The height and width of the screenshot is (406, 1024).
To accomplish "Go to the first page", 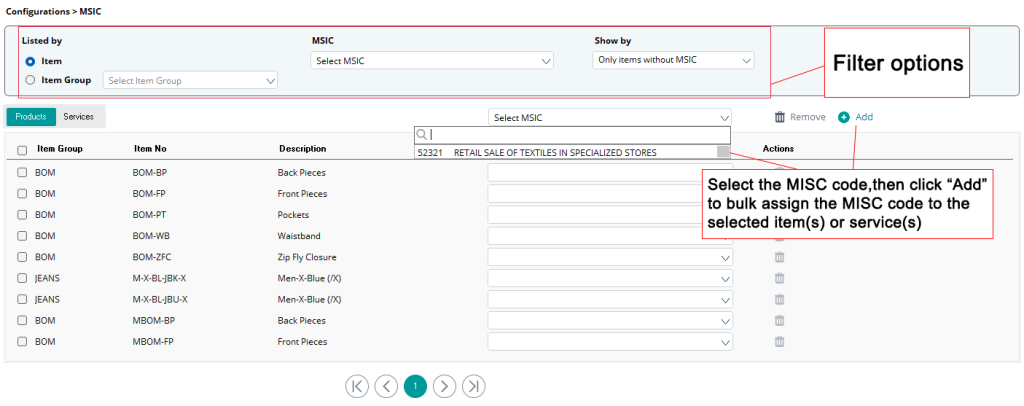I will click(357, 386).
